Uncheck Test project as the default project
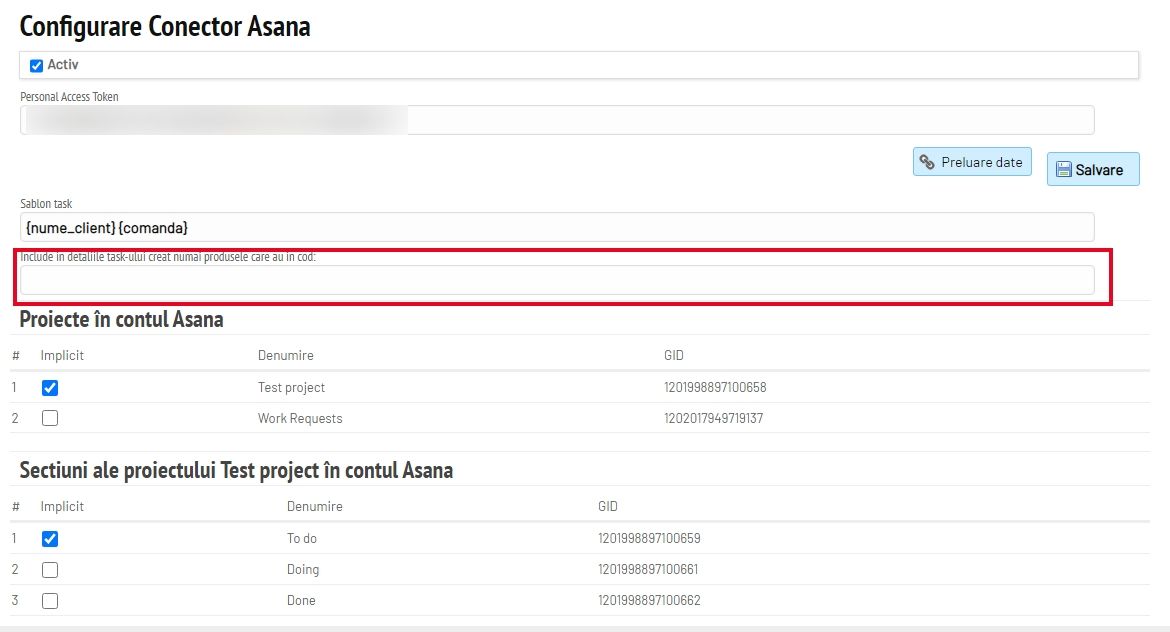The width and height of the screenshot is (1170, 632). [50, 388]
